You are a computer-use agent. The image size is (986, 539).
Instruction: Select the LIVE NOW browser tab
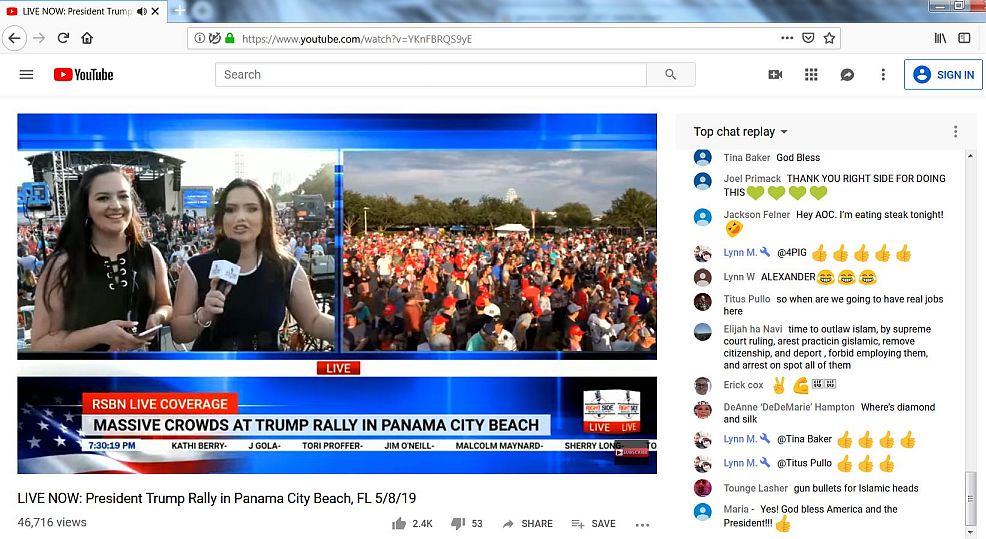tap(70, 11)
